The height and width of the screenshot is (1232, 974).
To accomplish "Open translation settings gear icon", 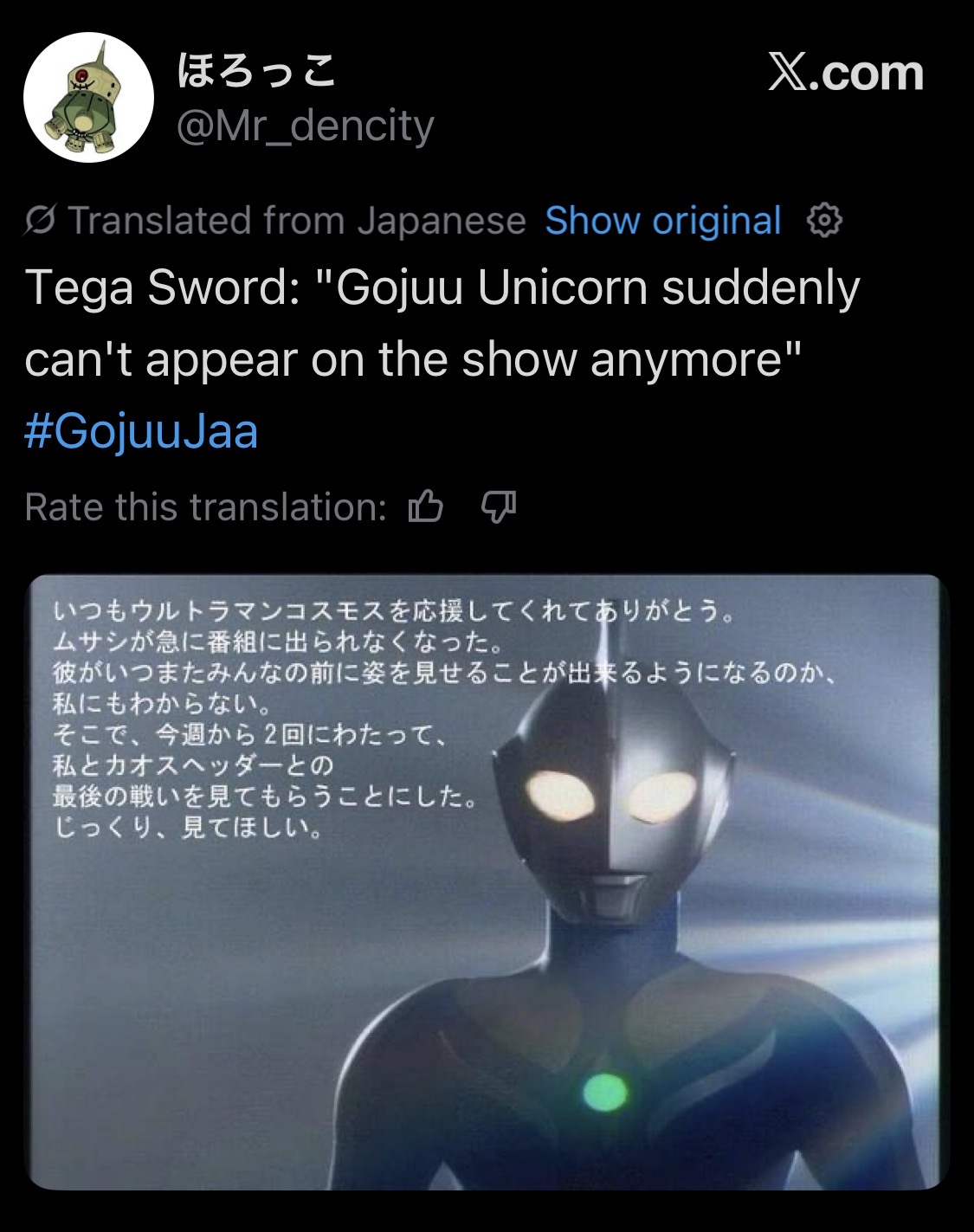I will [824, 221].
